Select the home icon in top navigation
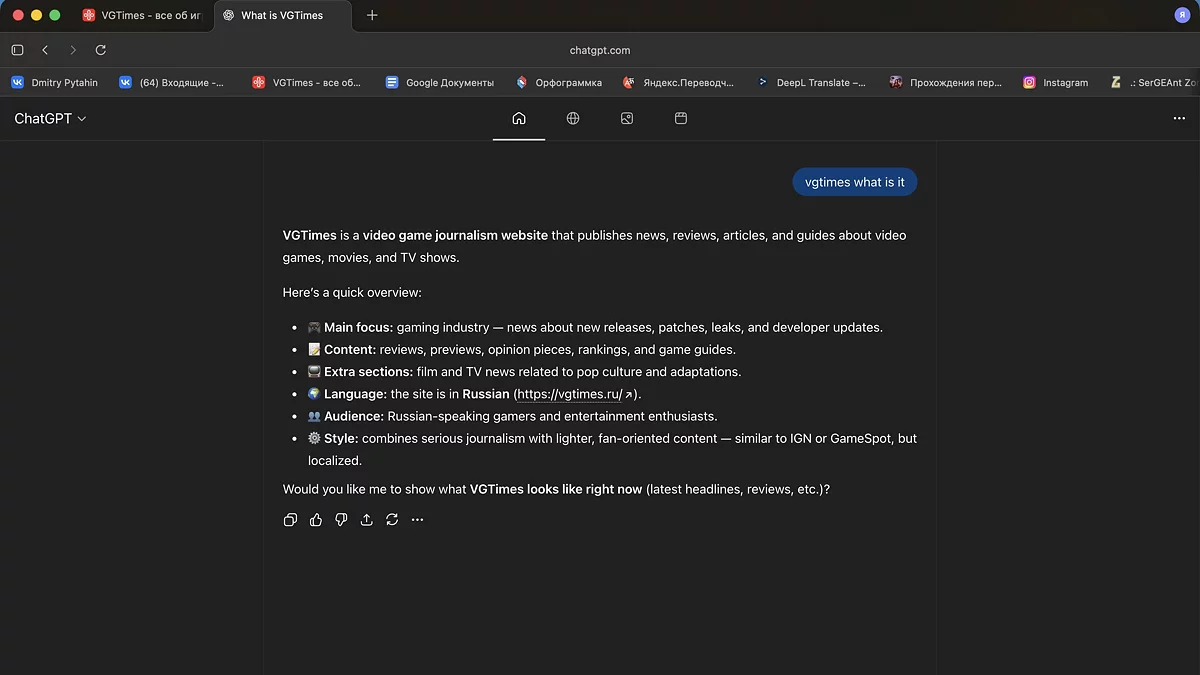Image resolution: width=1200 pixels, height=675 pixels. point(519,119)
